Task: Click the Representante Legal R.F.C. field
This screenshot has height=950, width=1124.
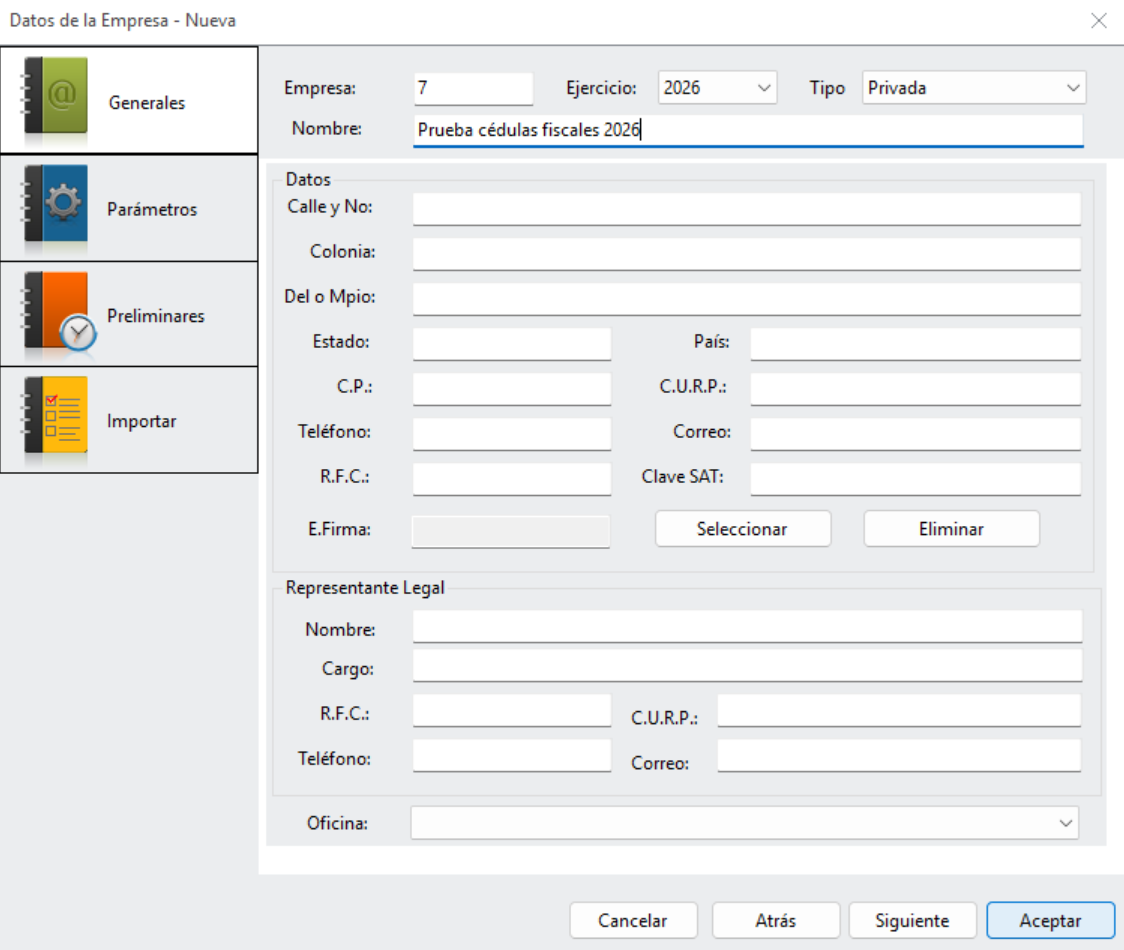Action: [512, 711]
